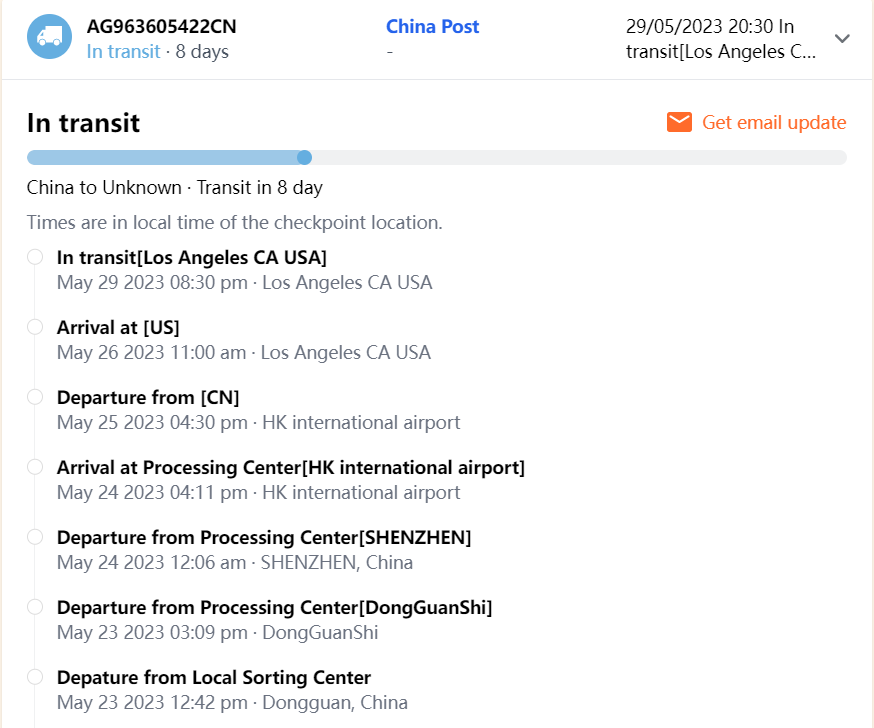Screen dimensions: 874x728
Task: Click checkpoint marker for Departure from CN
Action: 35,397
